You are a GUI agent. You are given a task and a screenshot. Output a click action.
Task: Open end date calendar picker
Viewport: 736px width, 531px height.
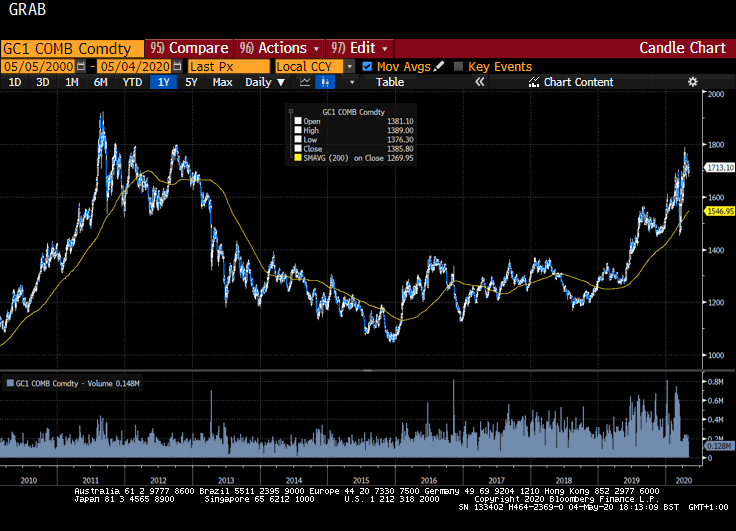click(177, 66)
